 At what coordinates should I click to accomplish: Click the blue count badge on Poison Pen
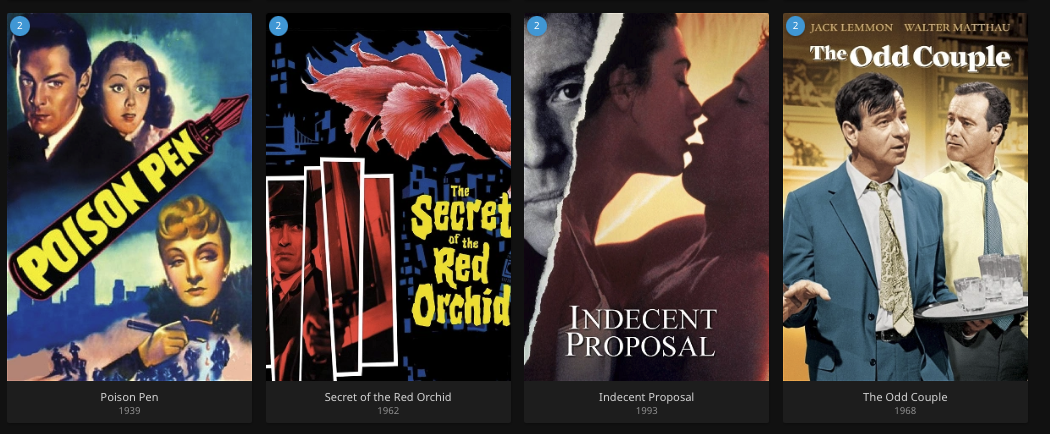[20, 26]
